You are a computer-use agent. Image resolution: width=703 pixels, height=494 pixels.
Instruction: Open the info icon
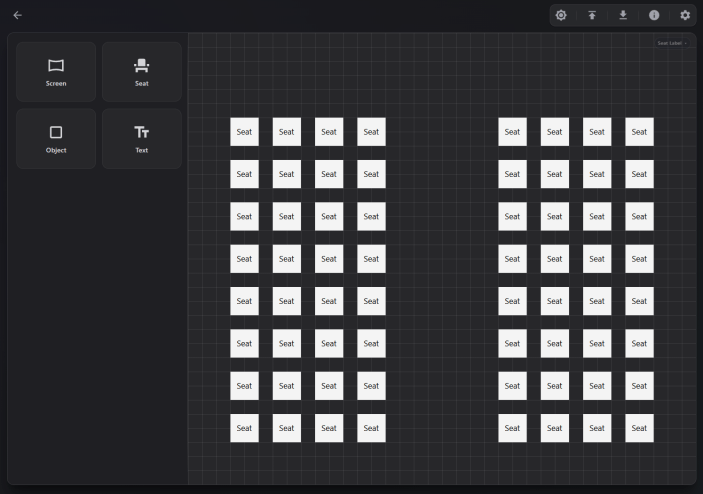click(654, 15)
